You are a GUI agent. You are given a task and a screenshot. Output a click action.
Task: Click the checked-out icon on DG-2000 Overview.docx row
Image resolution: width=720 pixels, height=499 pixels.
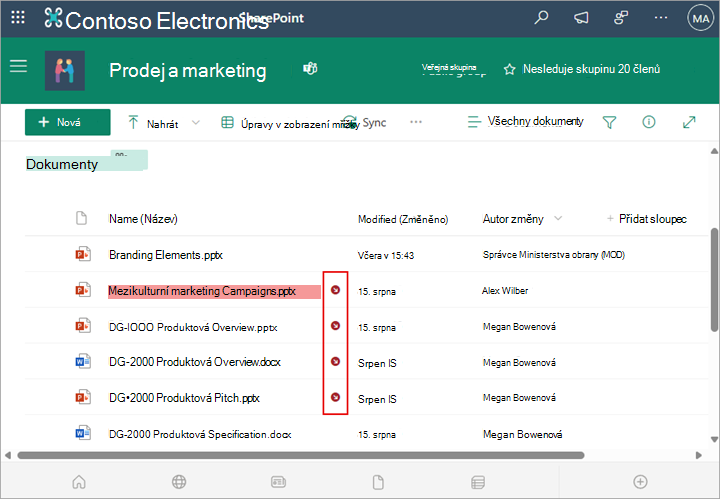336,361
